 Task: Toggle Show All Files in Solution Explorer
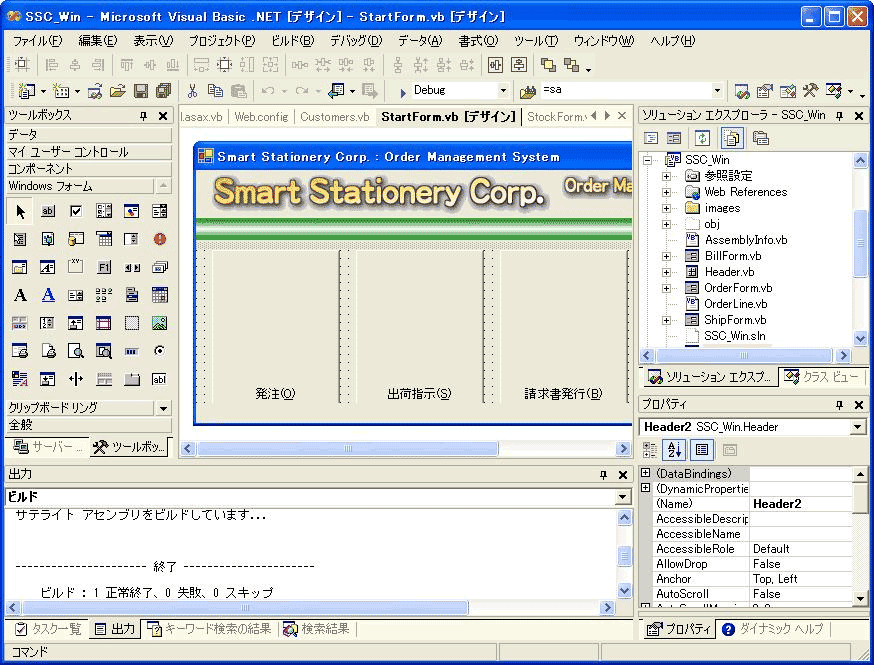tap(732, 138)
